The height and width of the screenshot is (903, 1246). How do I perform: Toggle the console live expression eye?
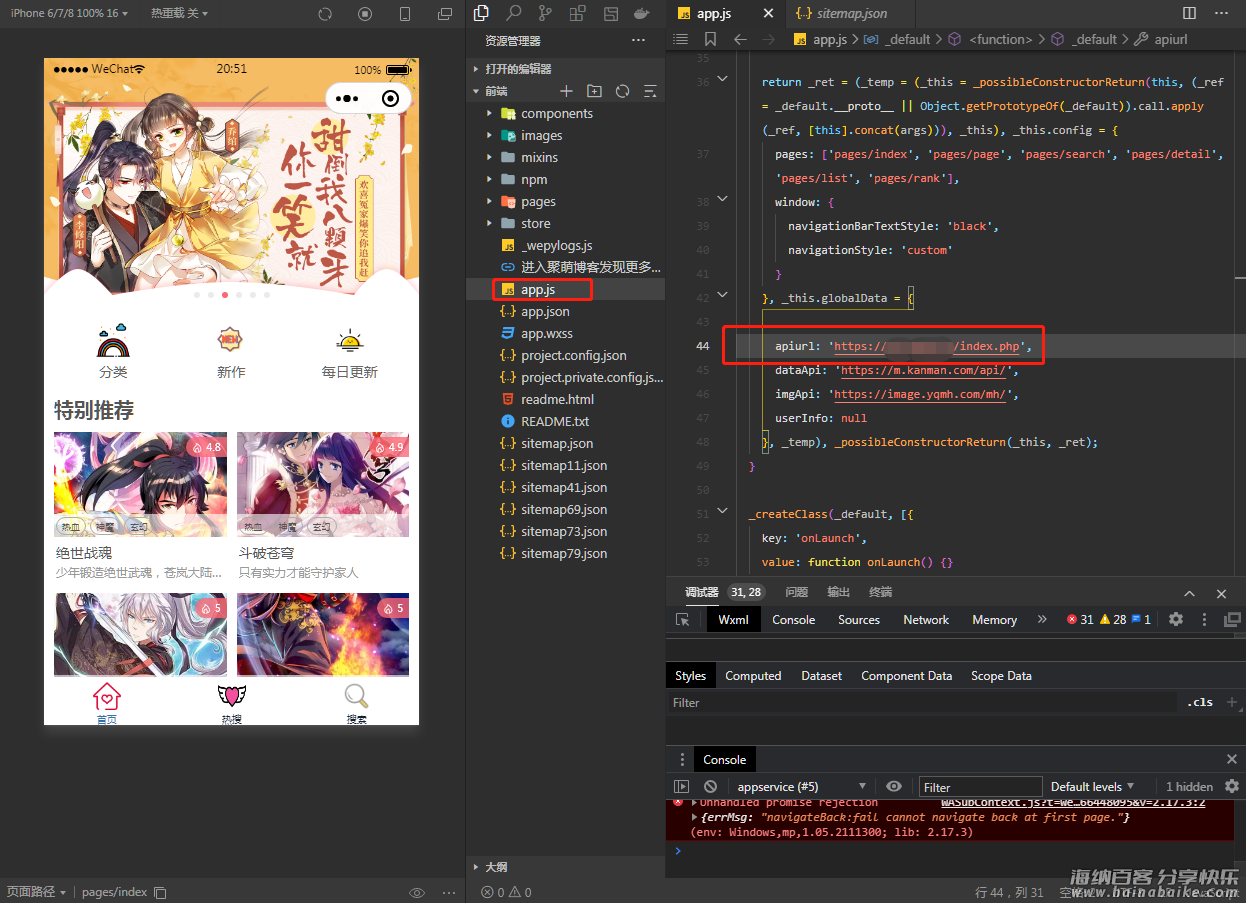coord(894,787)
